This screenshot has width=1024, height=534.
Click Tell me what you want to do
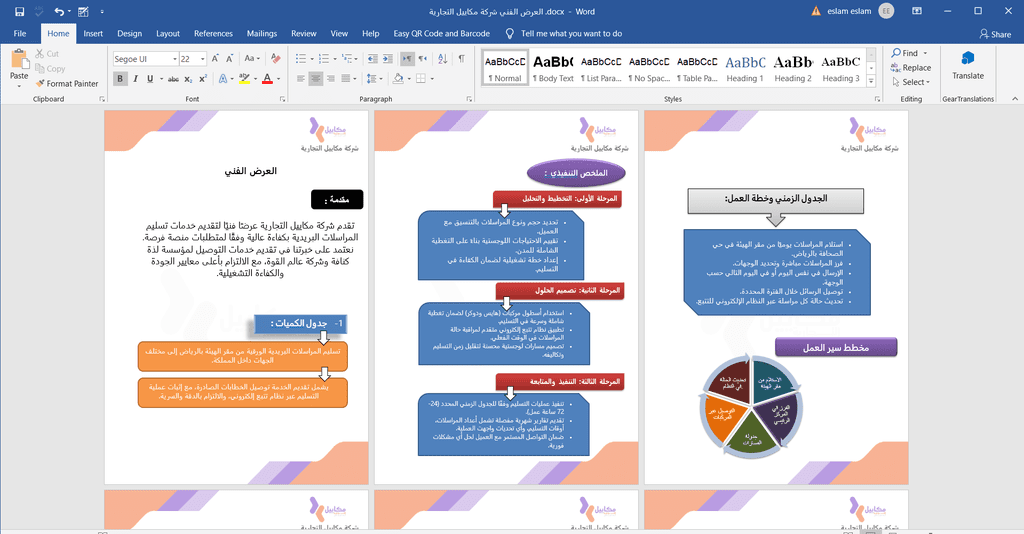click(x=564, y=33)
